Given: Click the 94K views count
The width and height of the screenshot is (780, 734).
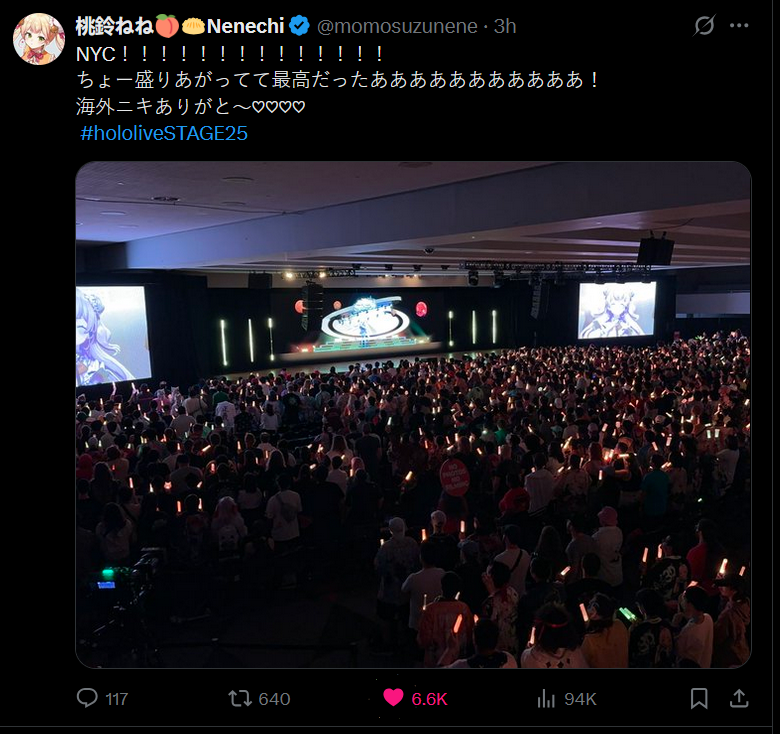Looking at the screenshot, I should [x=580, y=699].
